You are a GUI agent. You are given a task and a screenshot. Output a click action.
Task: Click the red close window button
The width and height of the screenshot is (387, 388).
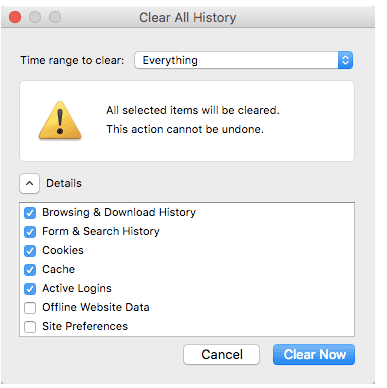point(15,17)
